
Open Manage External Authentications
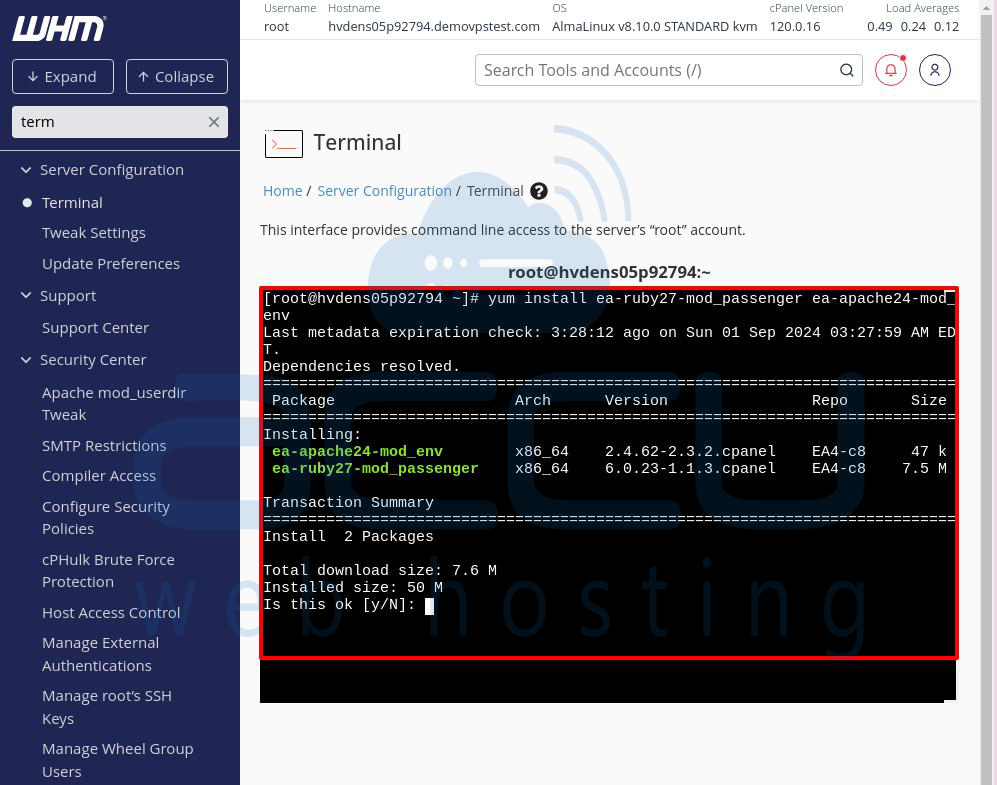pyautogui.click(x=100, y=654)
